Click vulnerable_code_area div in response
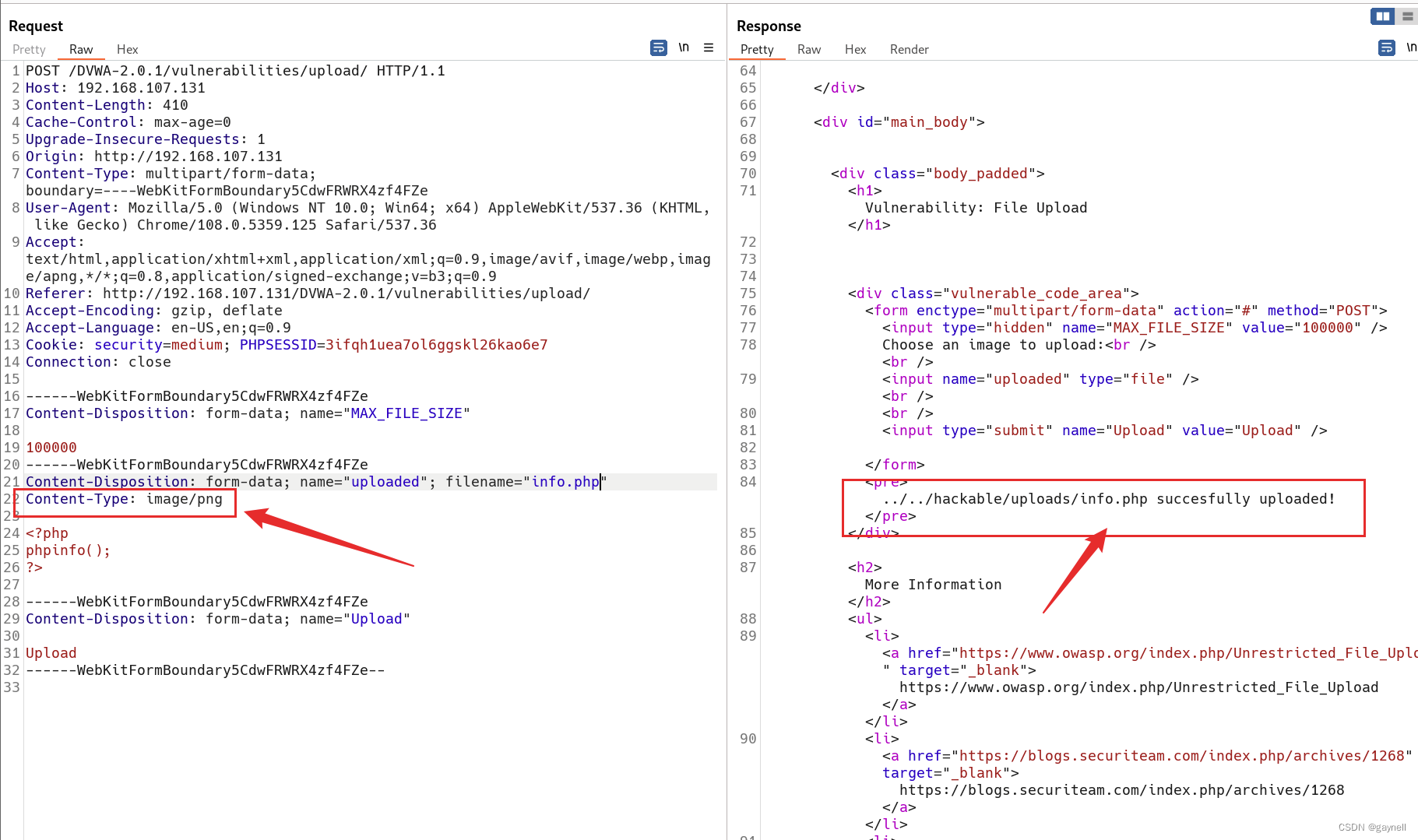This screenshot has height=840, width=1418. (x=994, y=293)
